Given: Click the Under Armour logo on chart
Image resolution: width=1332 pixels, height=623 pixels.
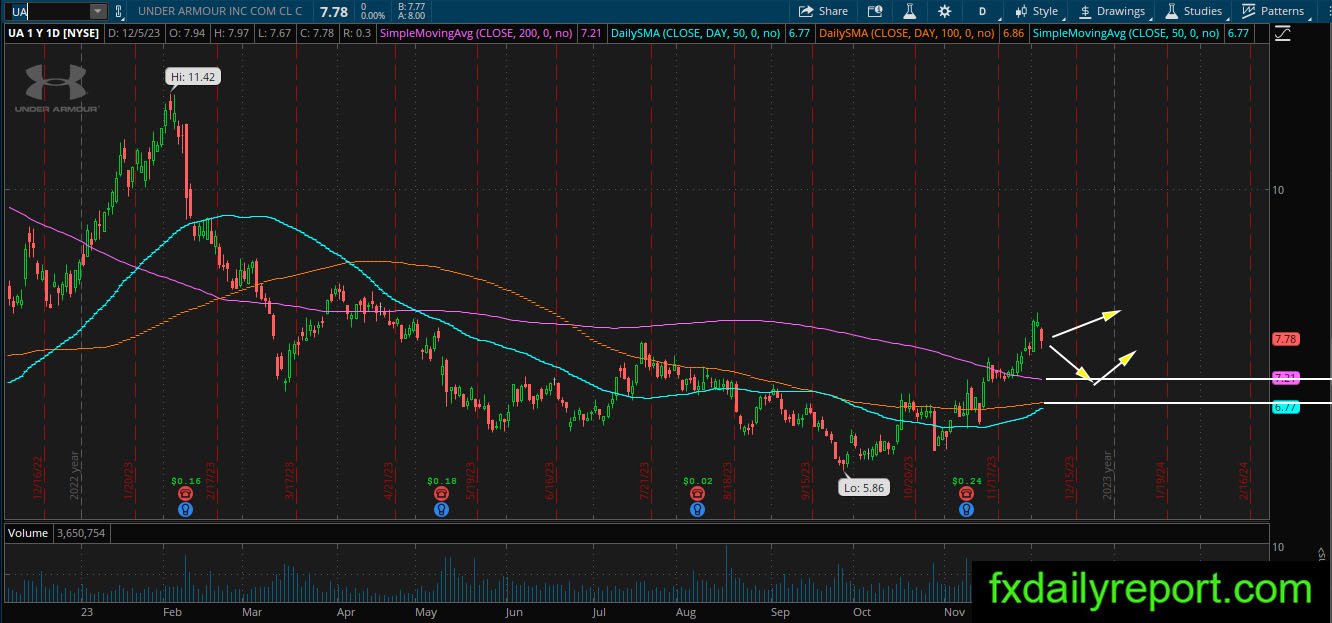Looking at the screenshot, I should (56, 87).
